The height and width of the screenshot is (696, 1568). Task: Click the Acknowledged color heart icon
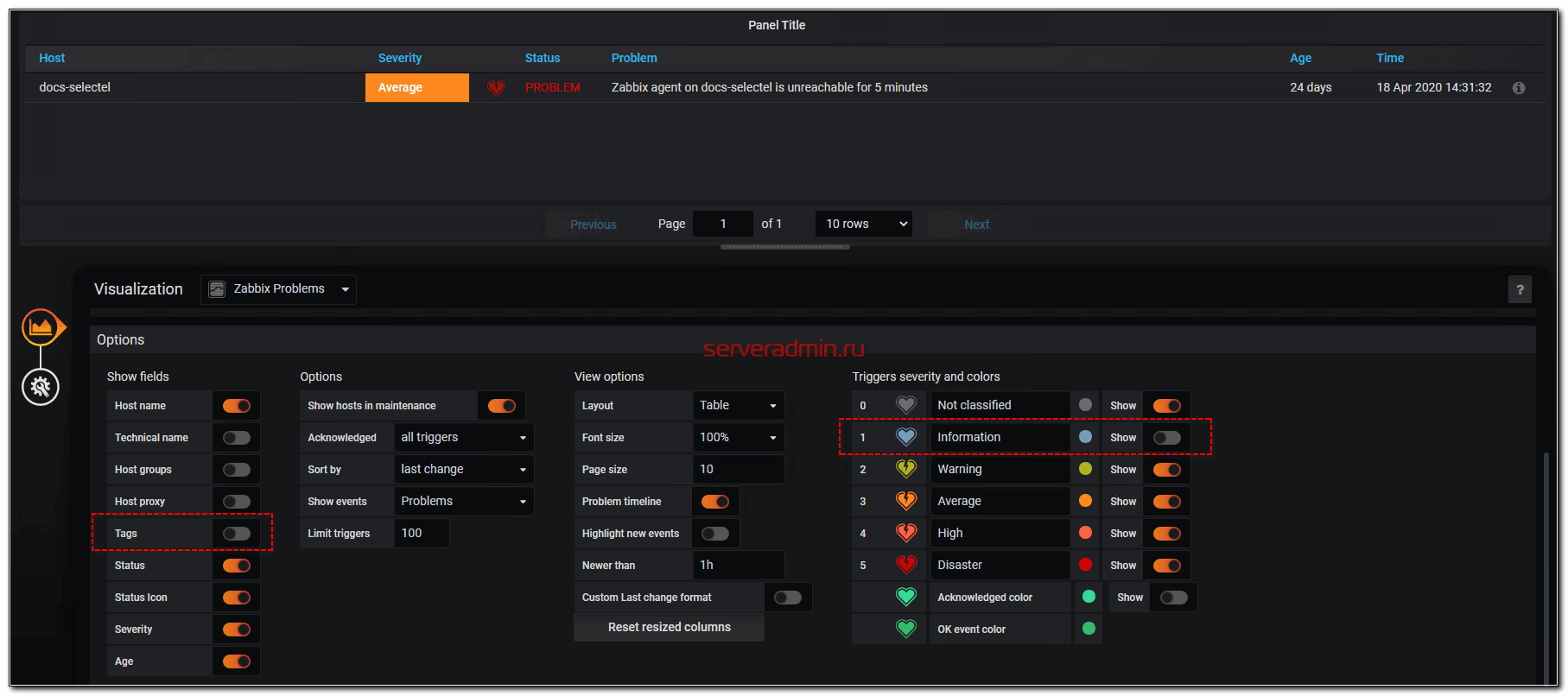point(905,597)
